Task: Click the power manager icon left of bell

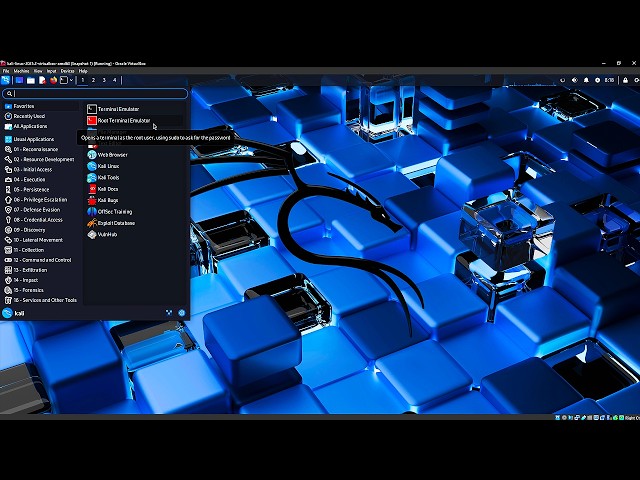Action: coord(562,80)
